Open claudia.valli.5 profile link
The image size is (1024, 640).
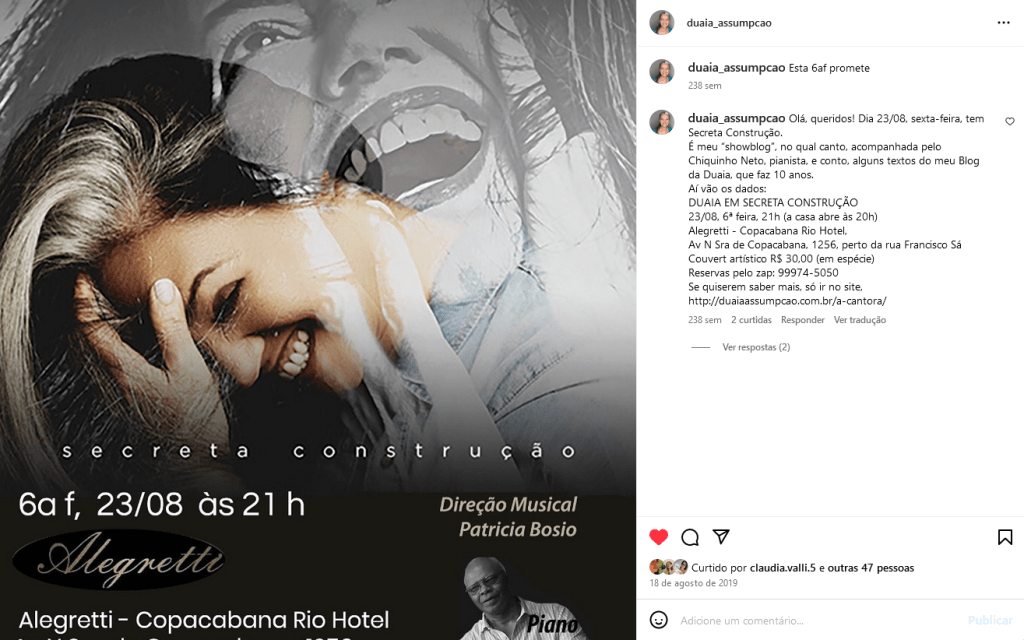(782, 568)
